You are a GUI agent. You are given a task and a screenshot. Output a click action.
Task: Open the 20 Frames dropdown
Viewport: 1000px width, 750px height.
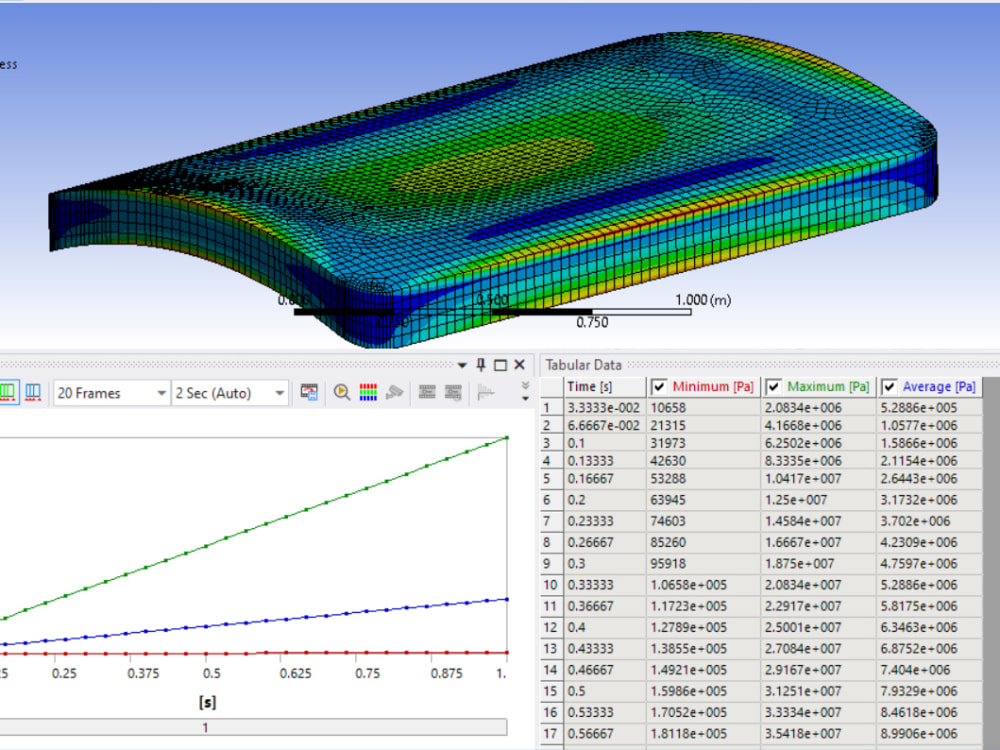(161, 393)
